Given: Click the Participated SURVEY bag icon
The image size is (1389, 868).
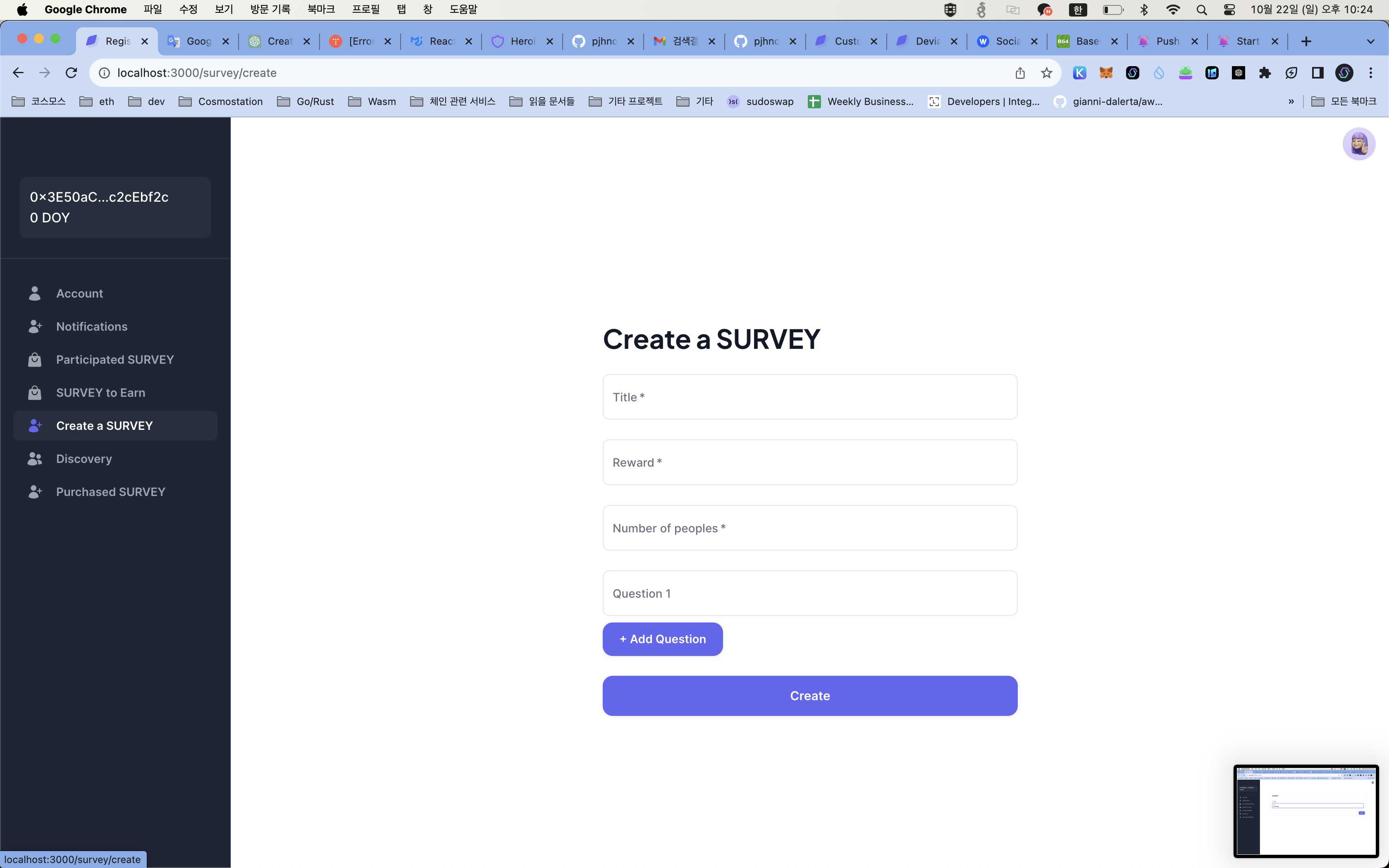Looking at the screenshot, I should pos(35,358).
